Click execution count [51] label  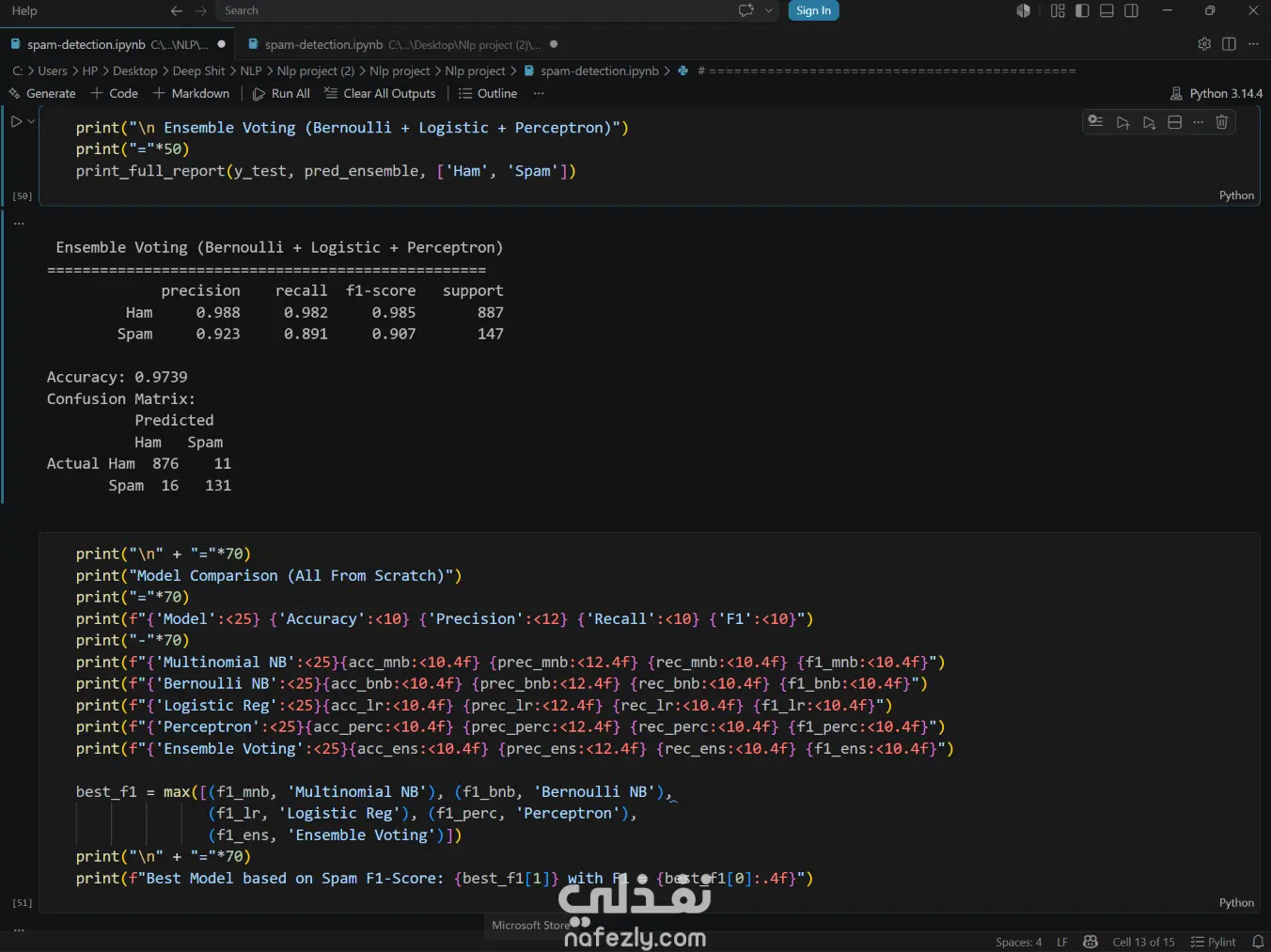pyautogui.click(x=23, y=902)
